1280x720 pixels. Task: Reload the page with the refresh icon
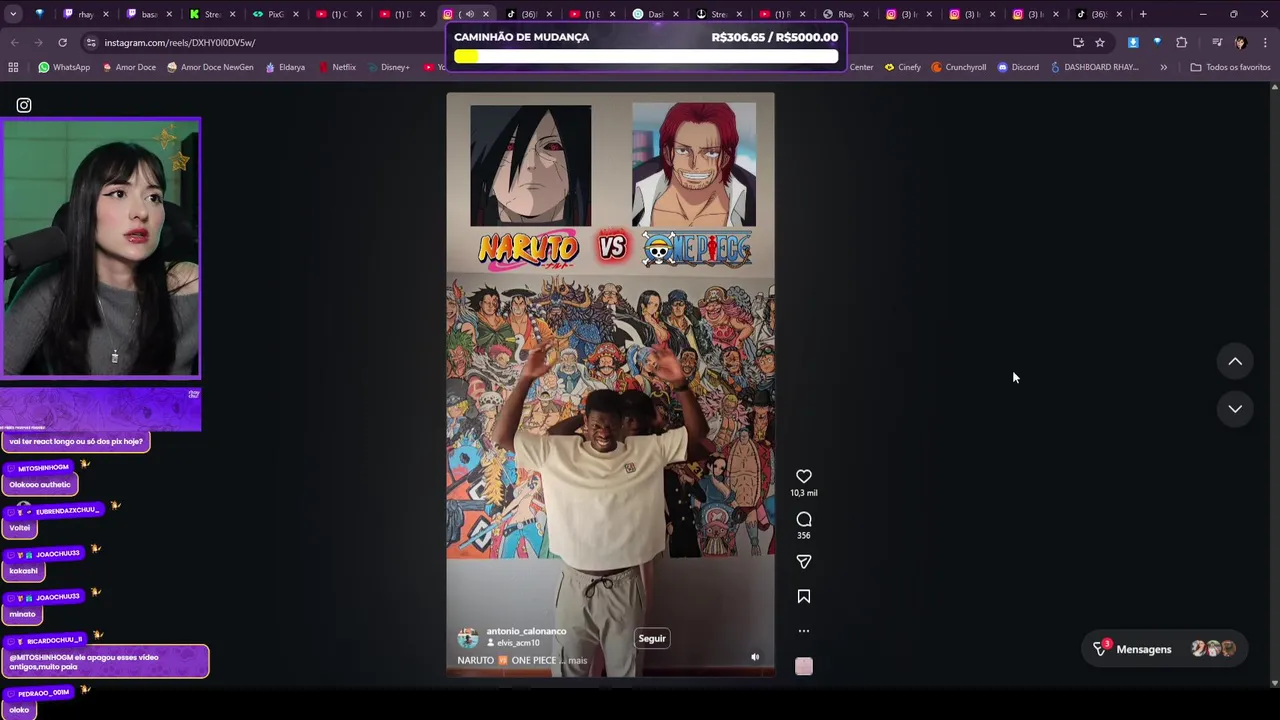point(62,43)
